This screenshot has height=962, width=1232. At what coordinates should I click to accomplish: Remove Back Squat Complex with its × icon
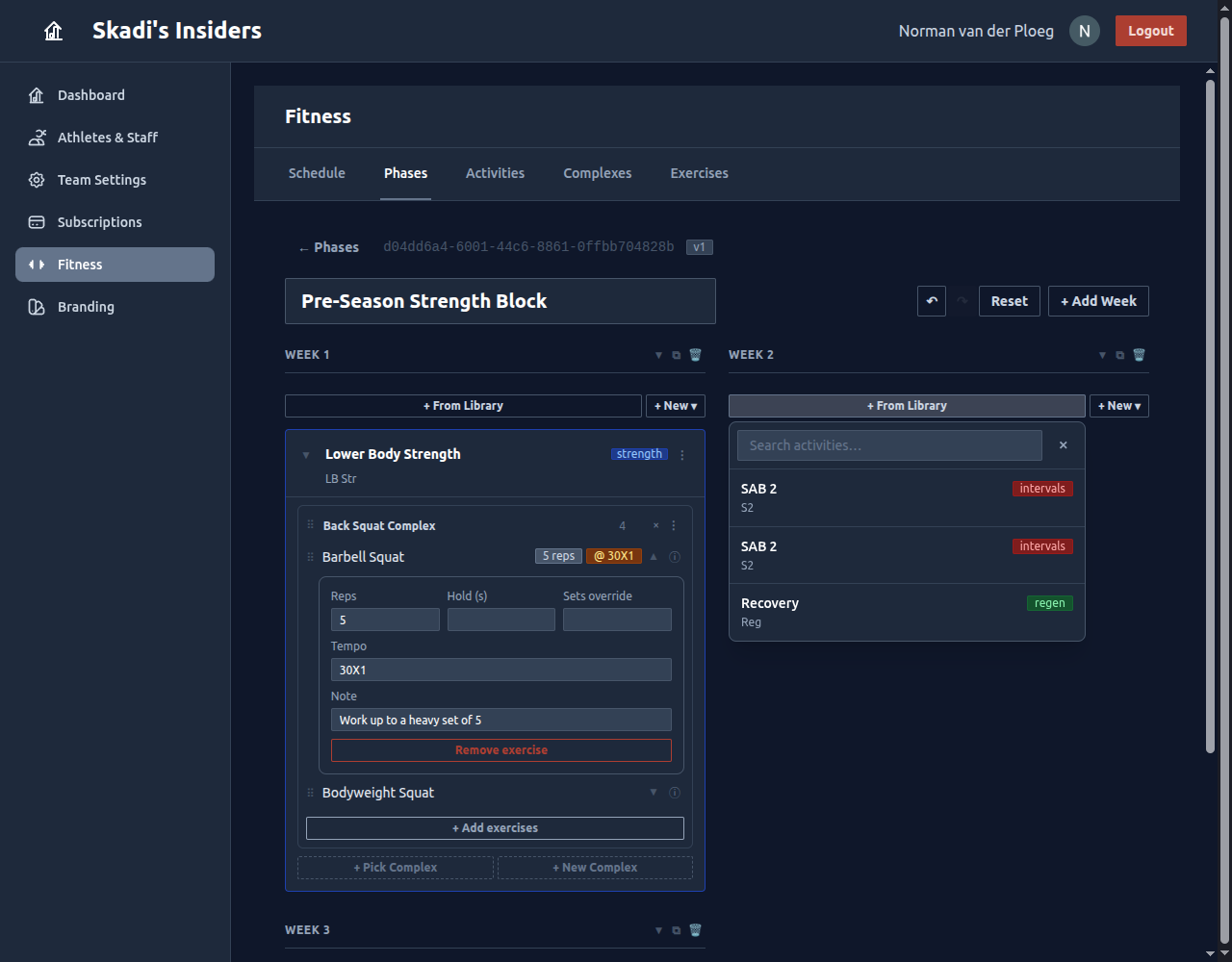[656, 526]
